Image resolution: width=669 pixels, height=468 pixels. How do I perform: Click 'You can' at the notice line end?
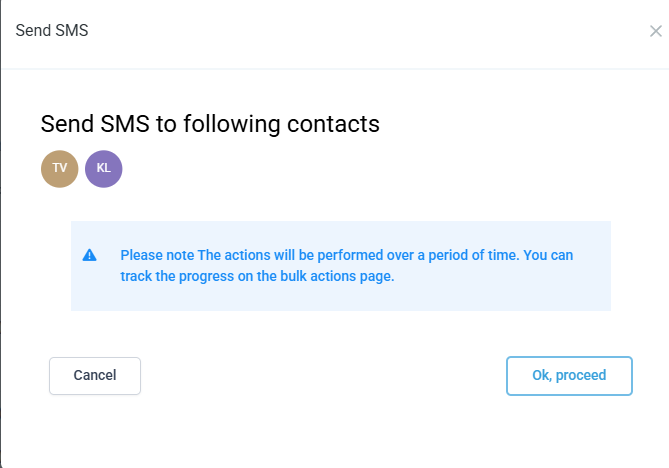(548, 255)
